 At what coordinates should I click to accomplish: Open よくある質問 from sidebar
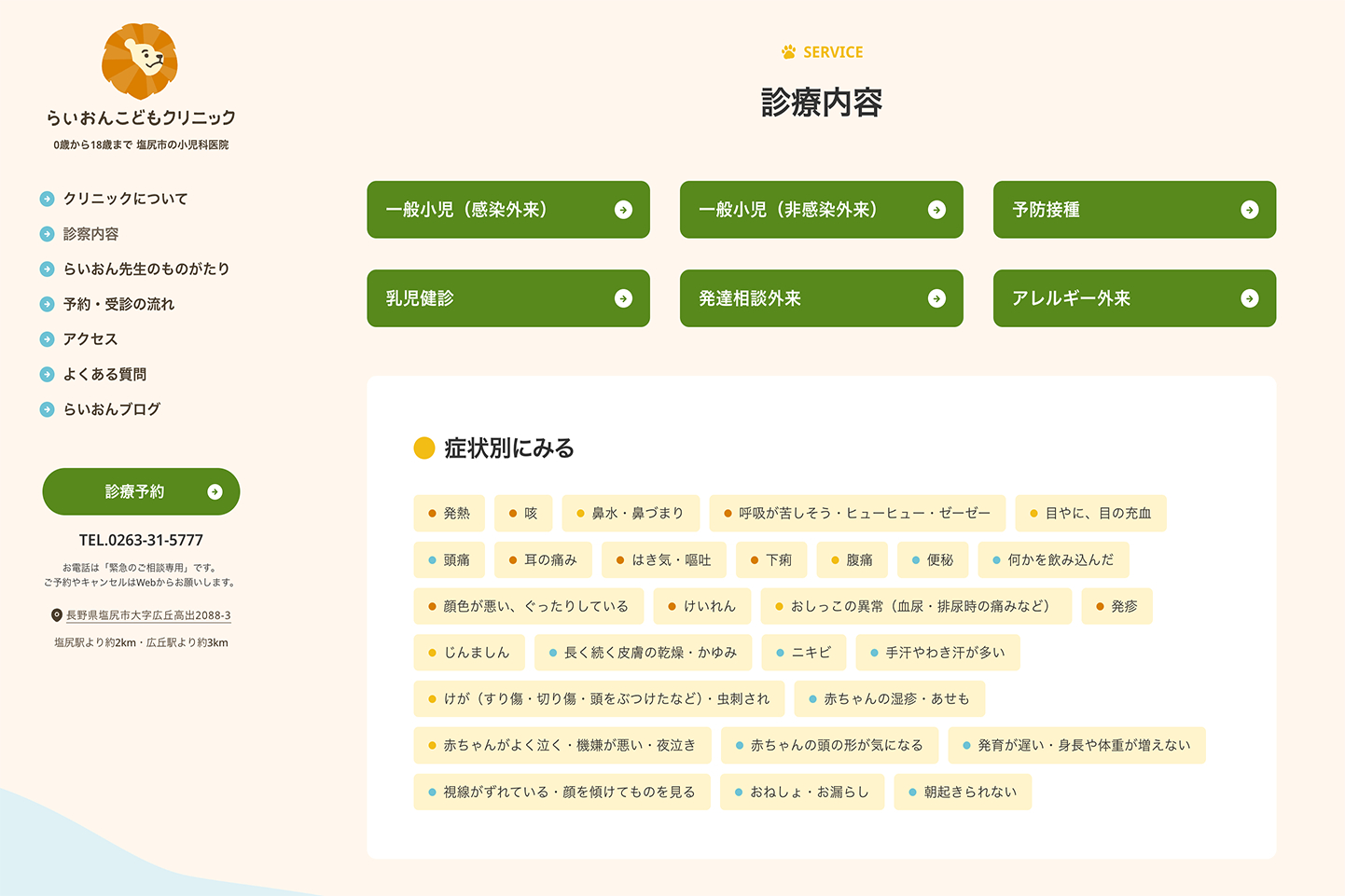[104, 375]
